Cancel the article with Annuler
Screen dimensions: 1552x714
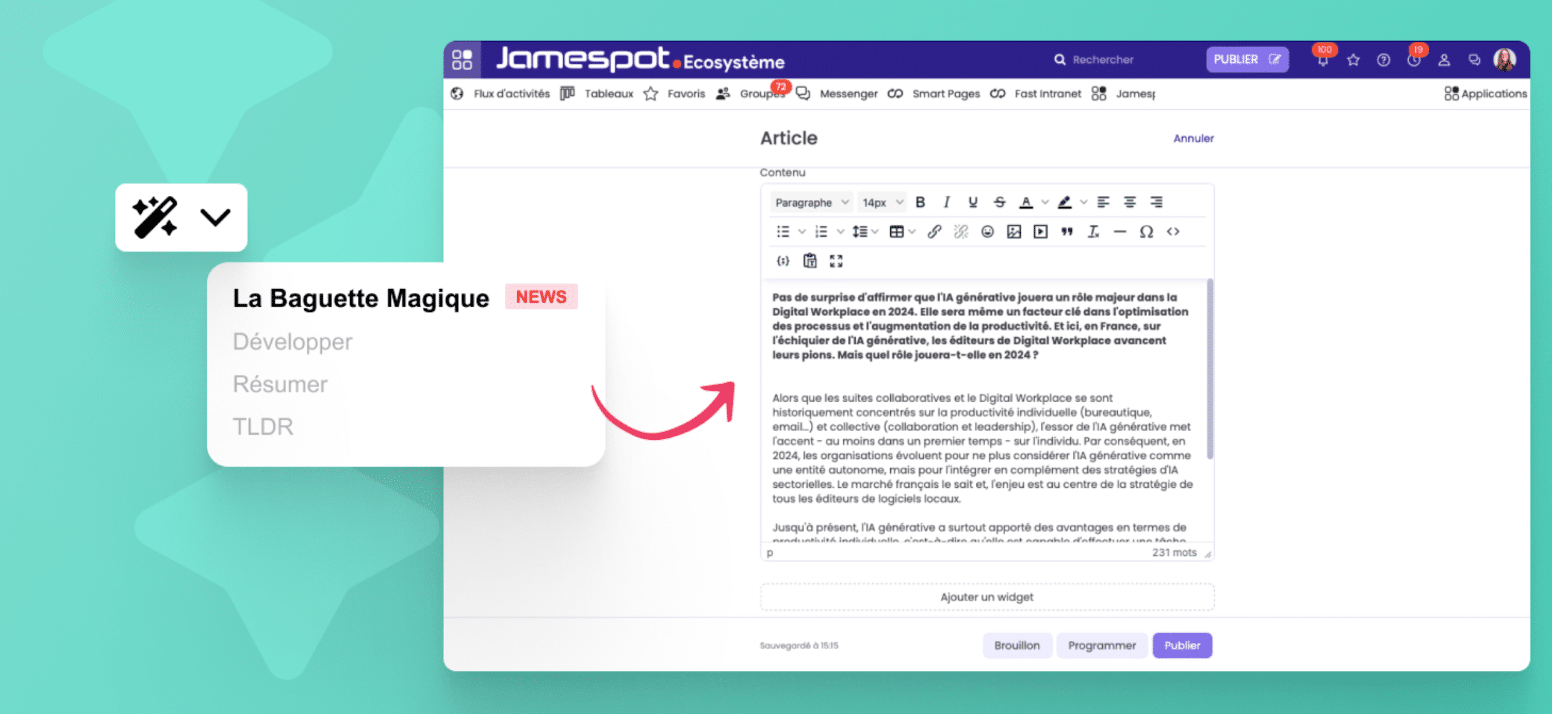click(1193, 139)
